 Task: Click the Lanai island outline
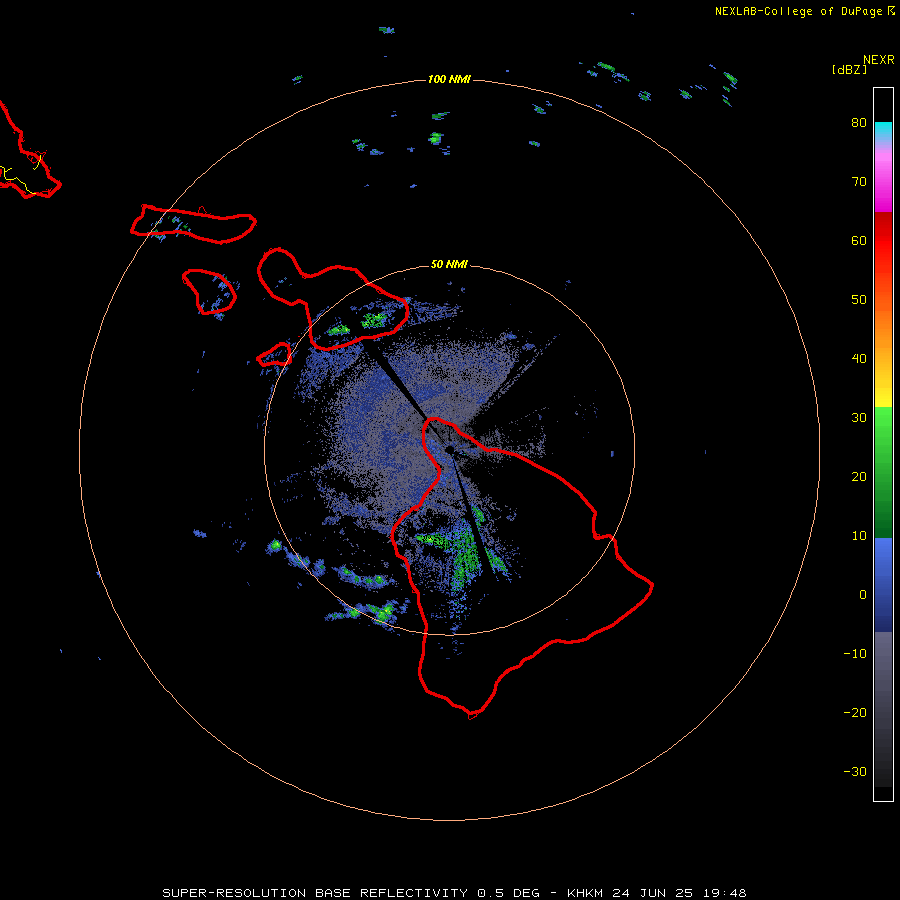pos(210,292)
